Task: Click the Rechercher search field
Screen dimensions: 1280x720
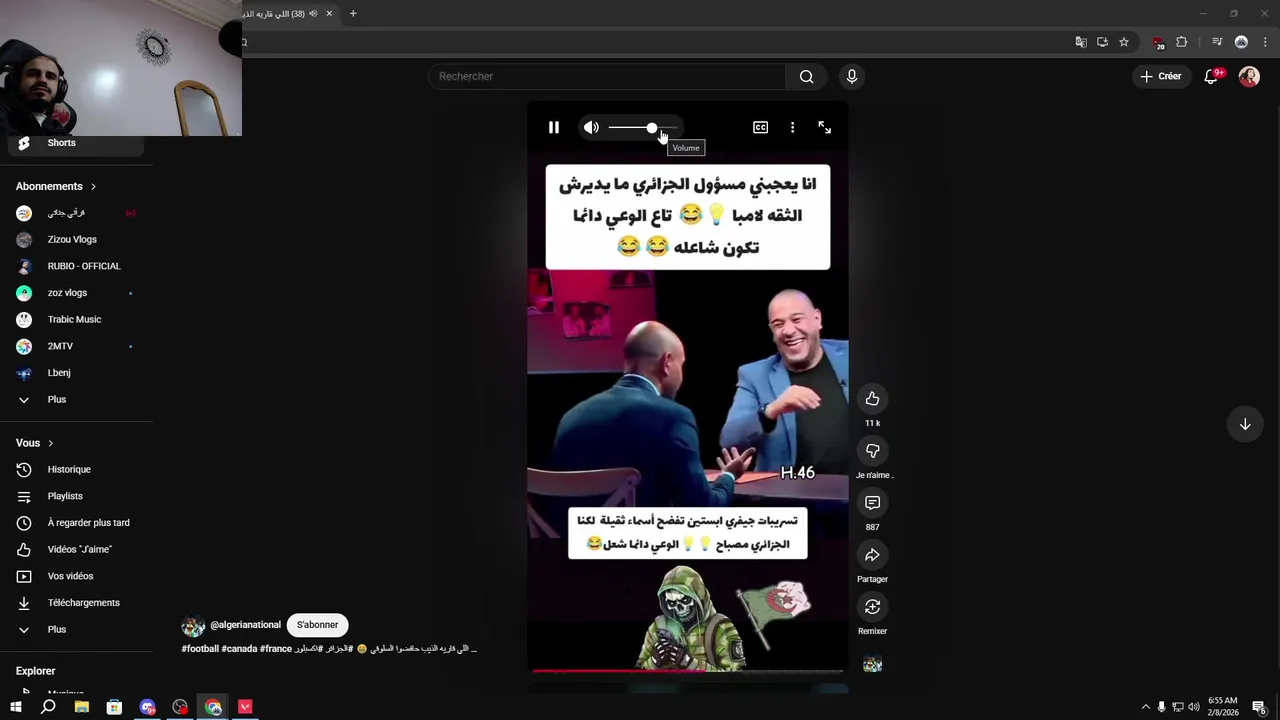Action: [607, 76]
